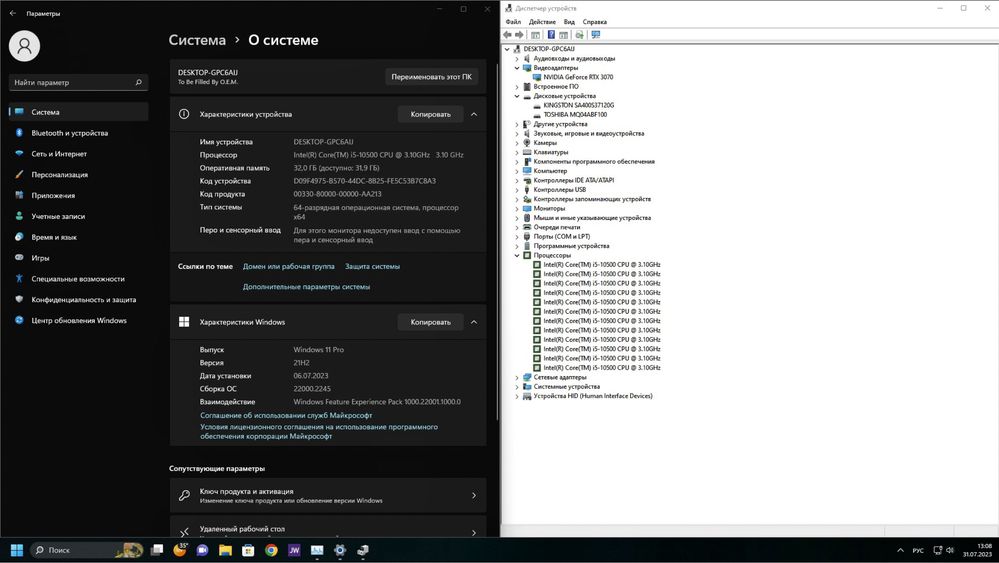Expand the Сетевые адаптеры tree node
The width and height of the screenshot is (999, 563).
point(517,378)
